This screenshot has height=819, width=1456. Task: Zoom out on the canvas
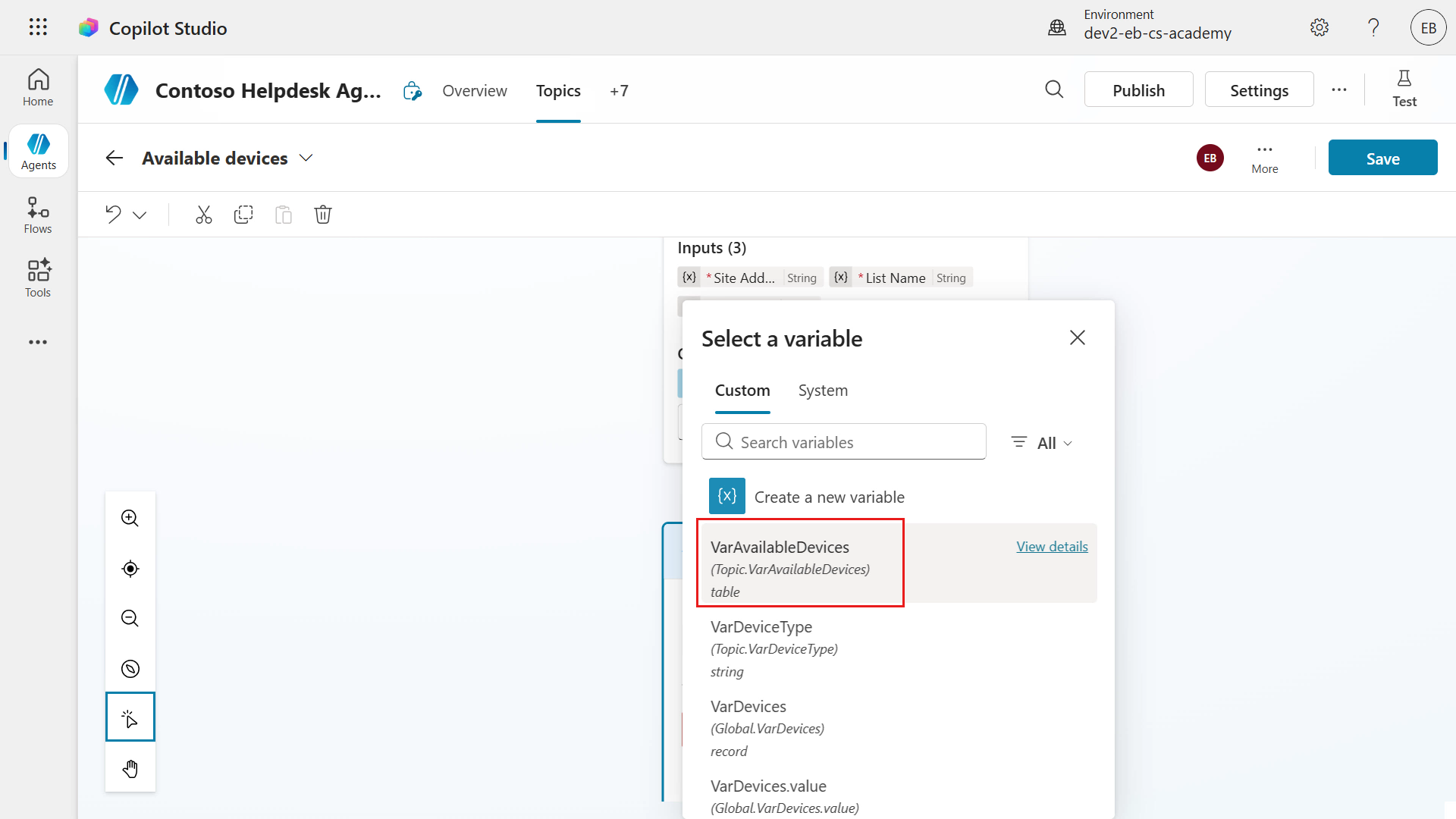click(x=130, y=618)
